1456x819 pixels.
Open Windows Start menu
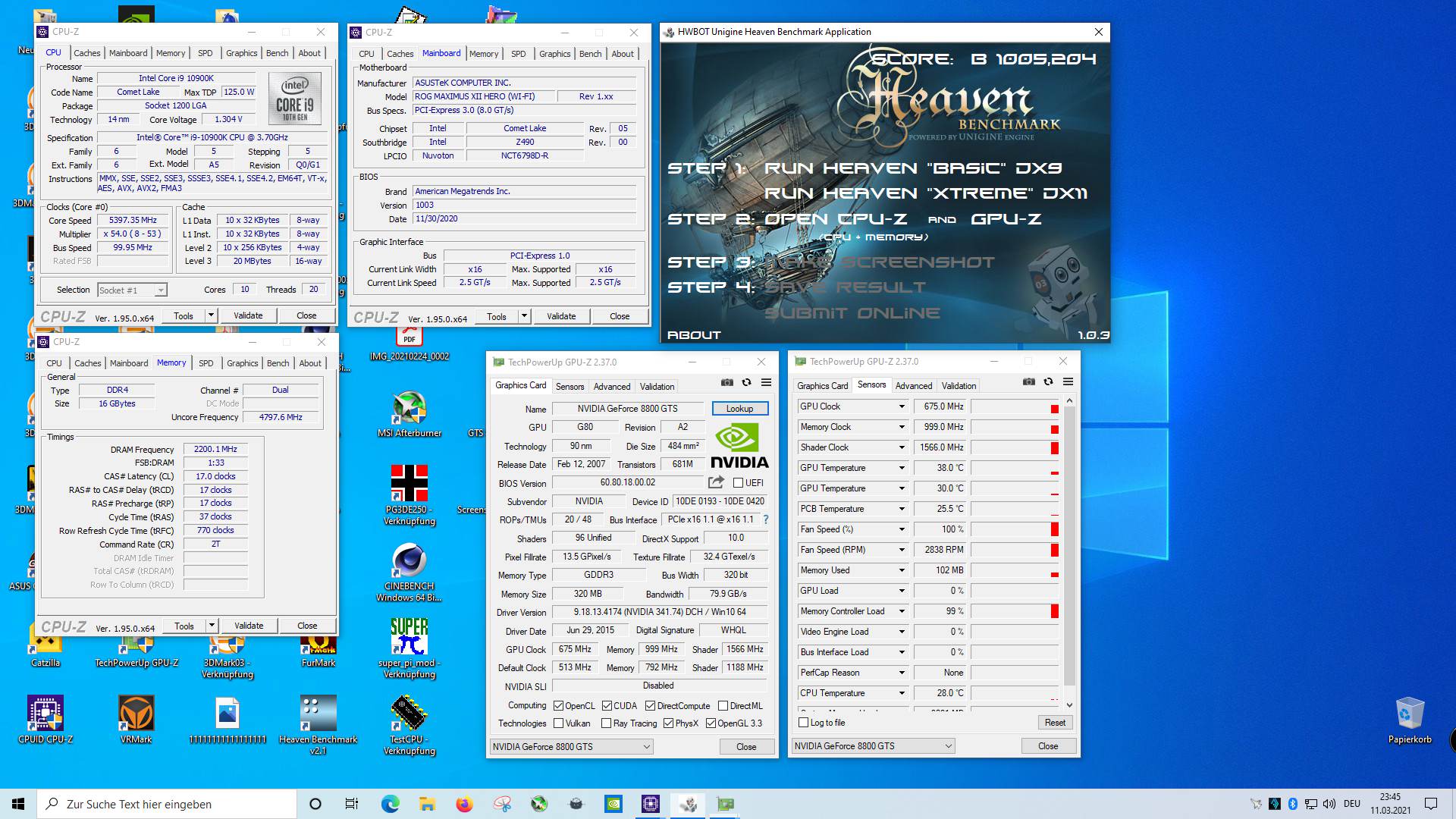pyautogui.click(x=18, y=804)
